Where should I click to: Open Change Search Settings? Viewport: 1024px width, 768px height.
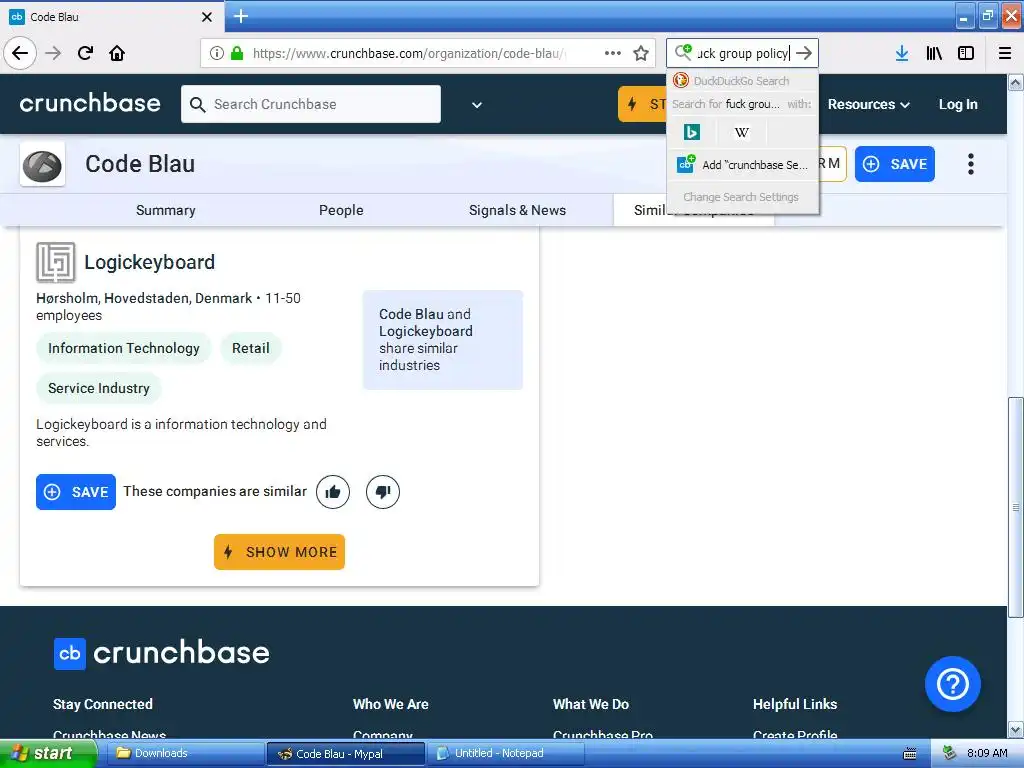tap(741, 197)
